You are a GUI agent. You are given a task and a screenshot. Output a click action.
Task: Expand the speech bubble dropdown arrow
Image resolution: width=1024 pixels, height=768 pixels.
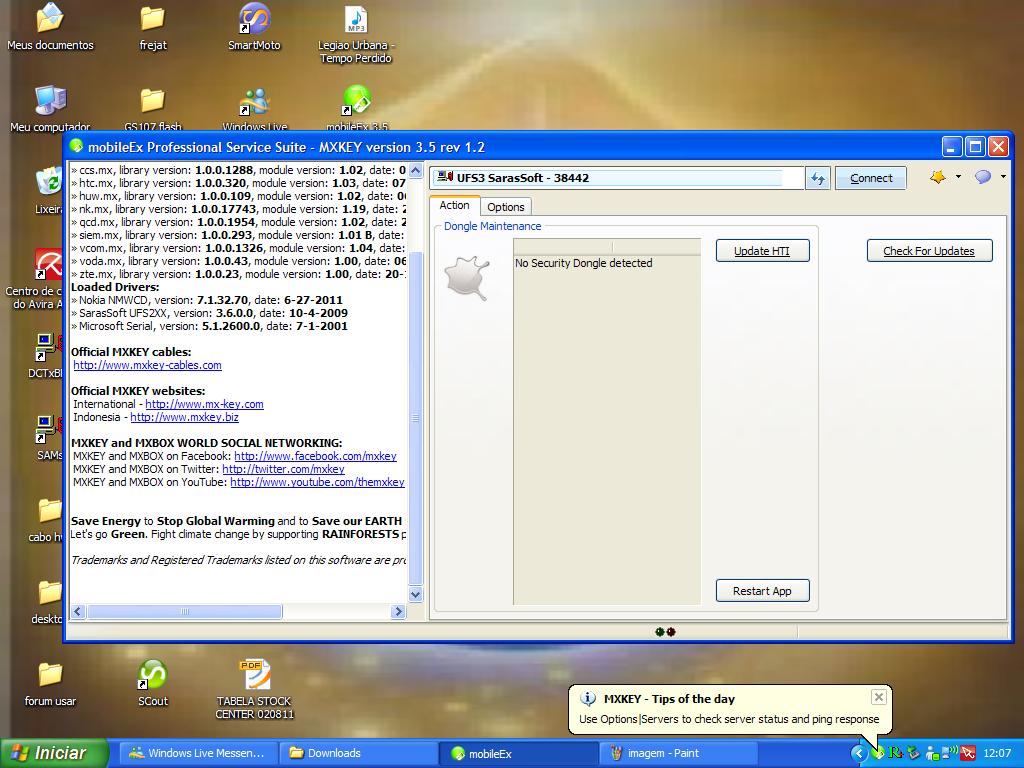tap(1002, 177)
